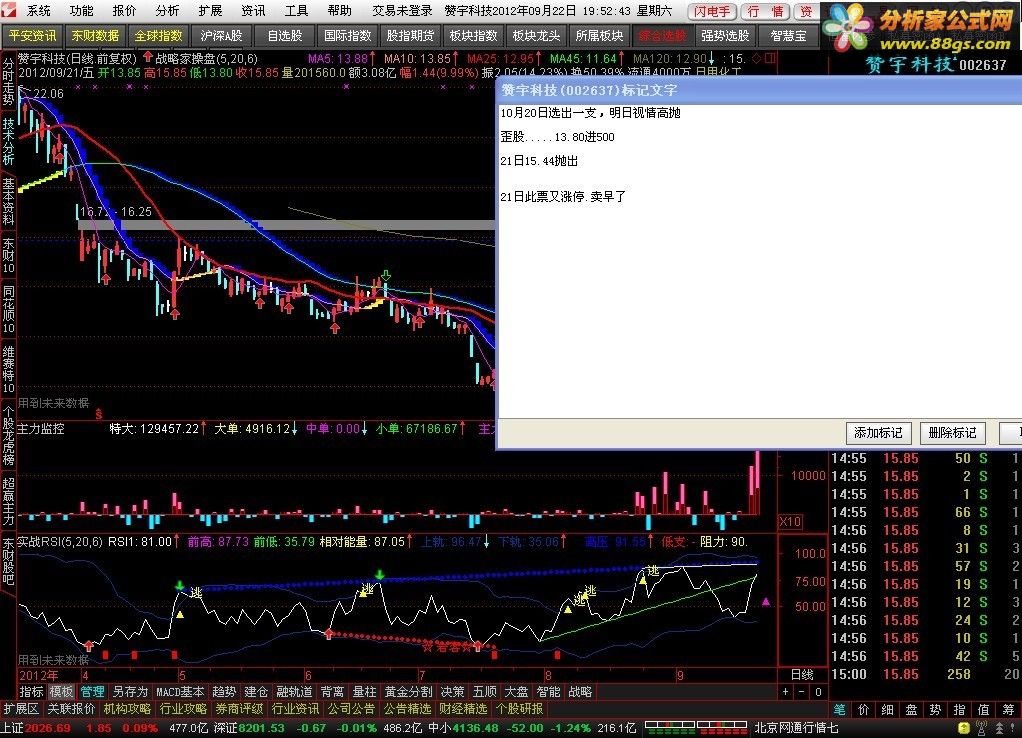This screenshot has width=1022, height=738.
Task: Click the 综合选股 toolbar button
Action: pyautogui.click(x=662, y=36)
